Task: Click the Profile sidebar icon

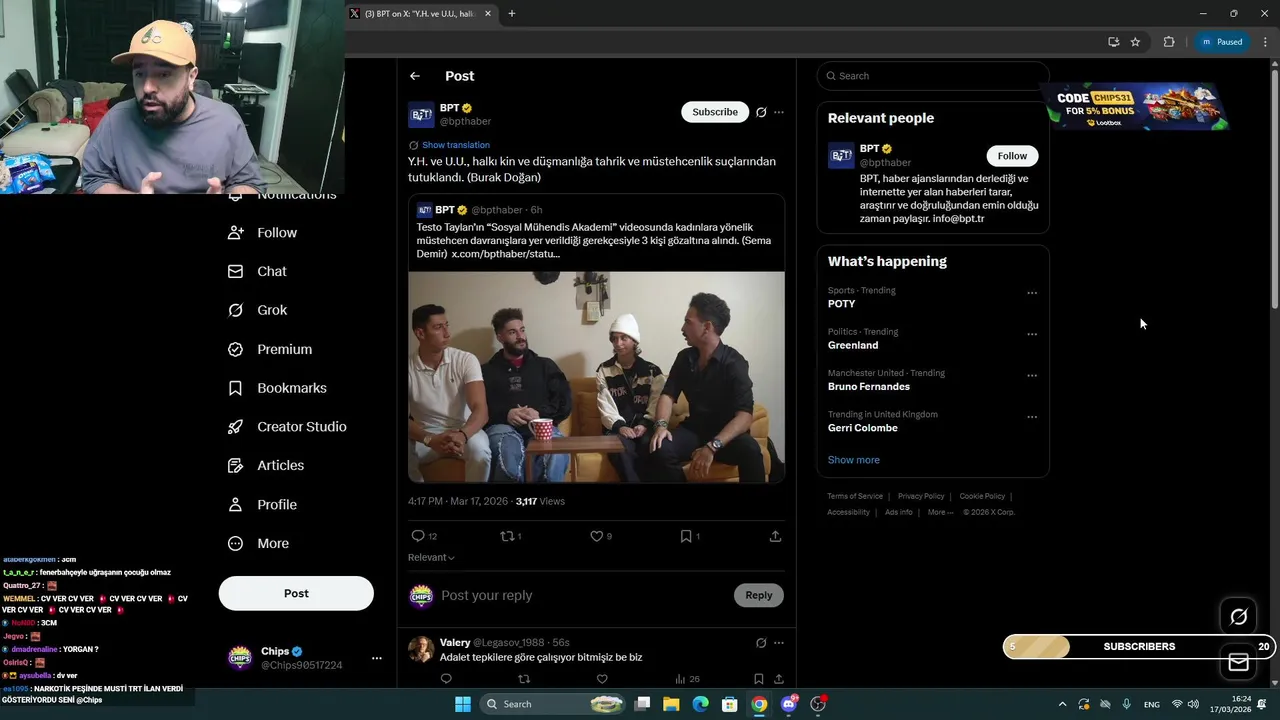Action: 236,504
